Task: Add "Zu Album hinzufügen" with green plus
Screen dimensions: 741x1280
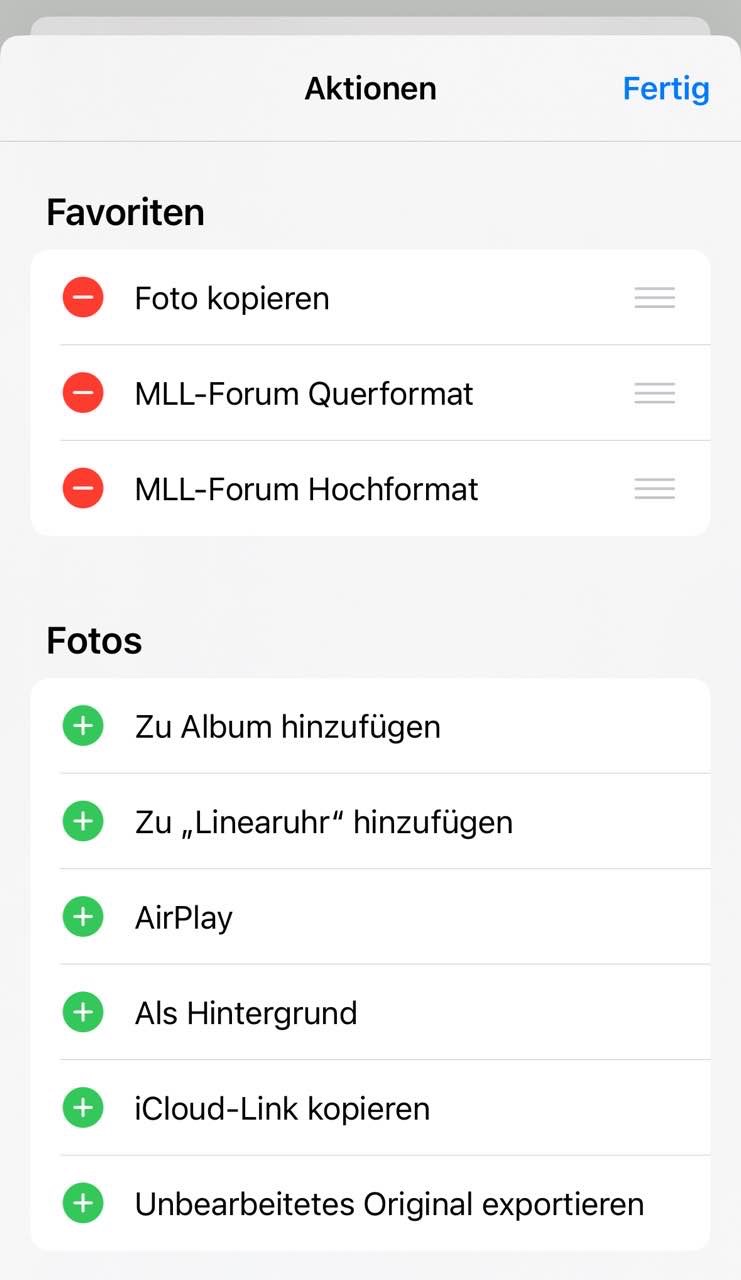Action: tap(83, 726)
